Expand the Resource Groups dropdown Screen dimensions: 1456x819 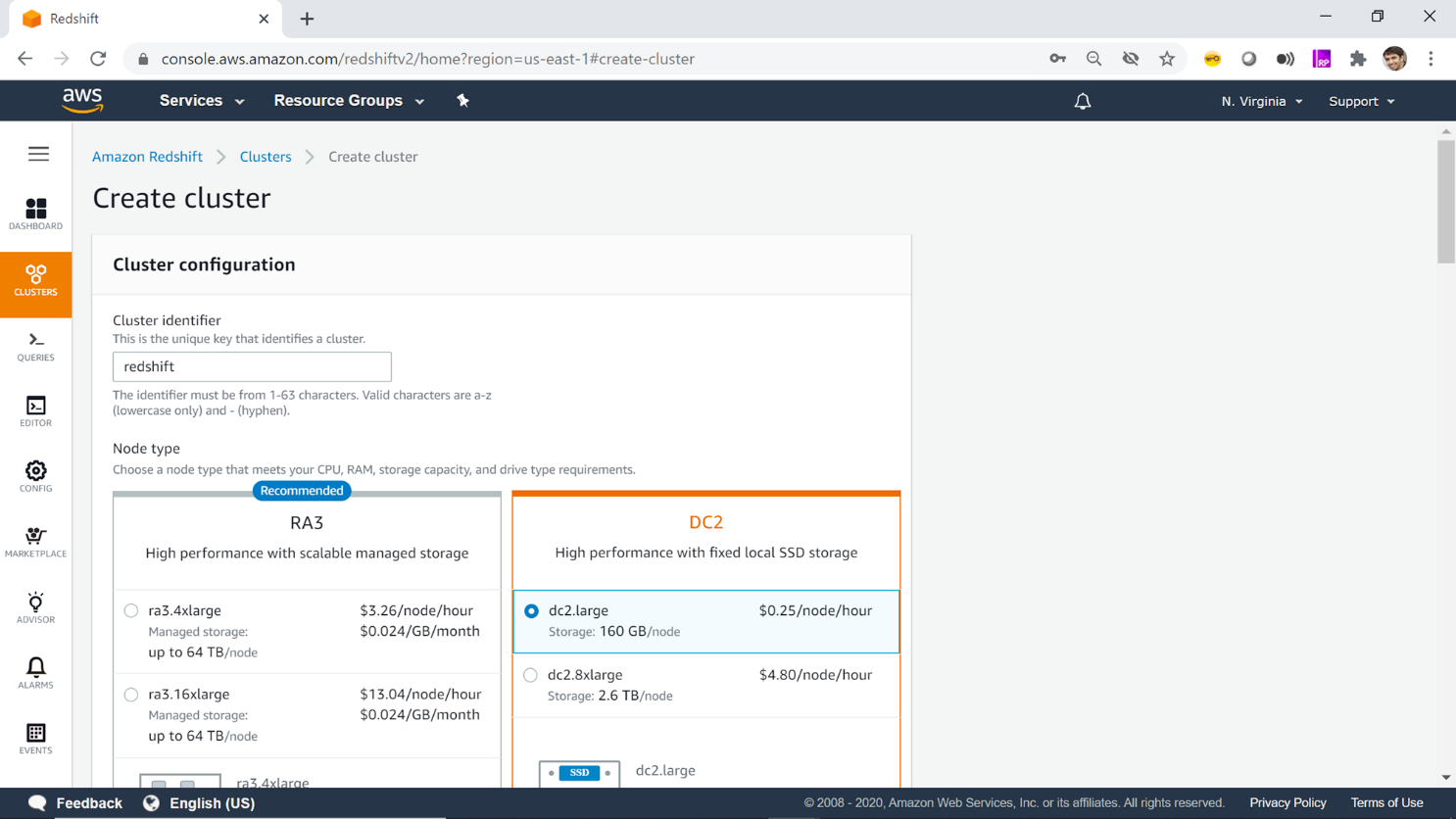click(x=349, y=101)
